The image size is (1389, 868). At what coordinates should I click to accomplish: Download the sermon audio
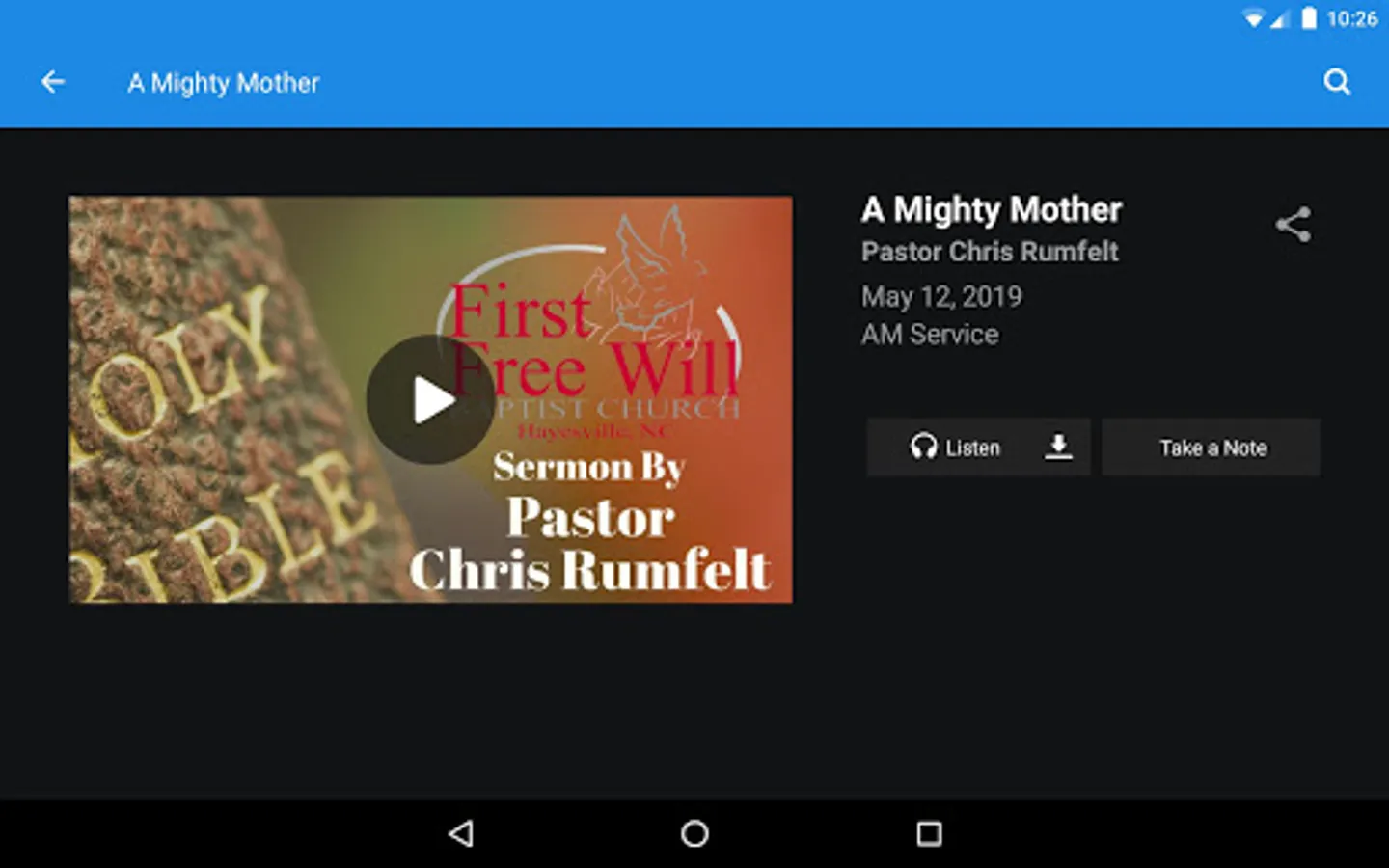pos(1058,447)
